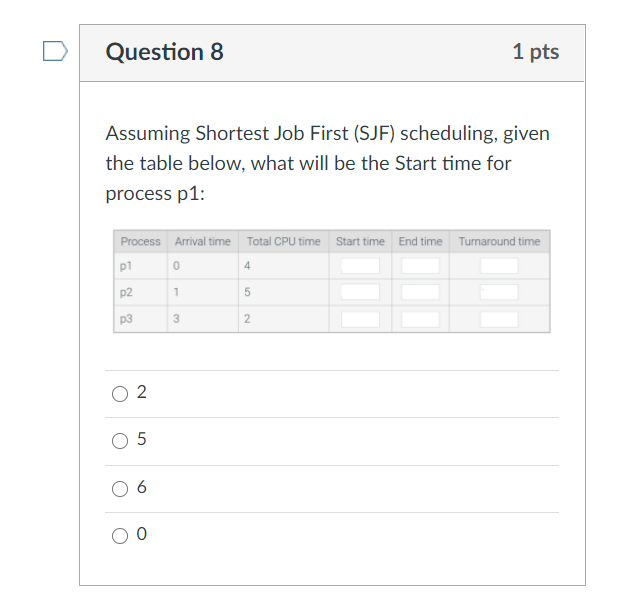Focus the End time box for p3
Viewport: 629px width, 614px height.
[420, 319]
